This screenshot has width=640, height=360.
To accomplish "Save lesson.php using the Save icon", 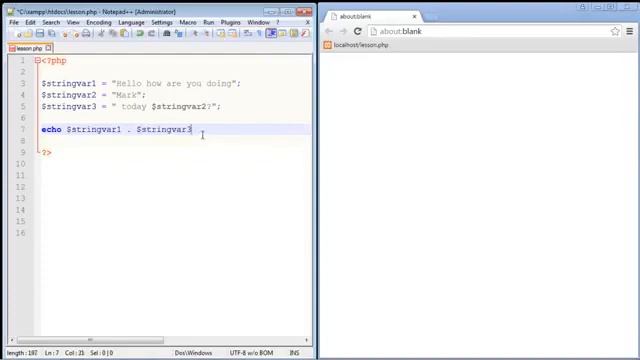I will click(40, 34).
